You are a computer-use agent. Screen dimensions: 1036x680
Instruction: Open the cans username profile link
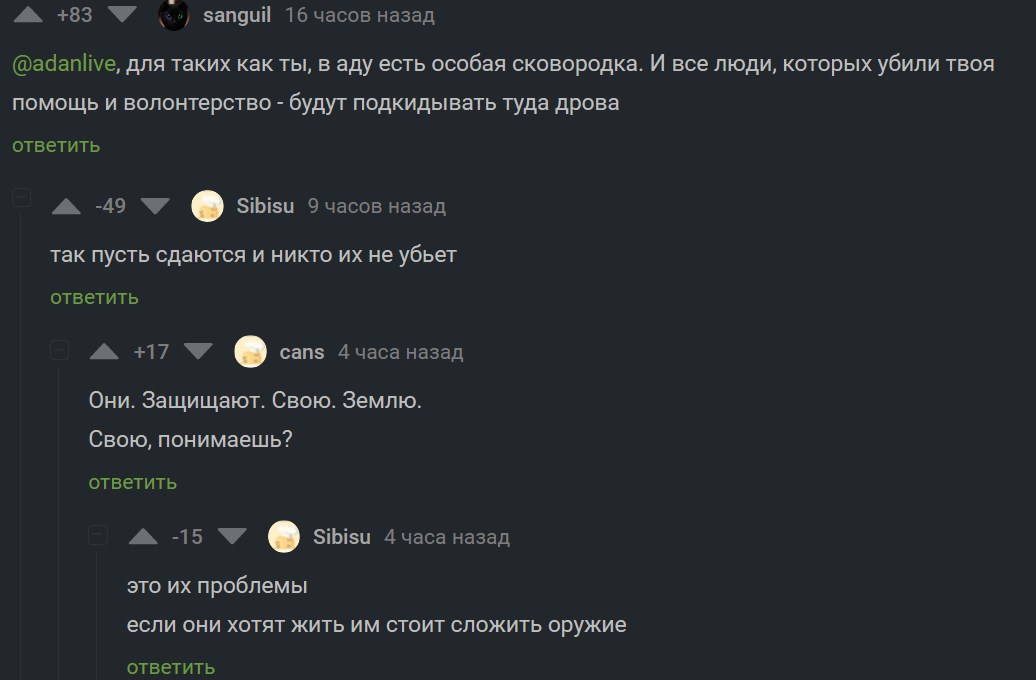[302, 352]
